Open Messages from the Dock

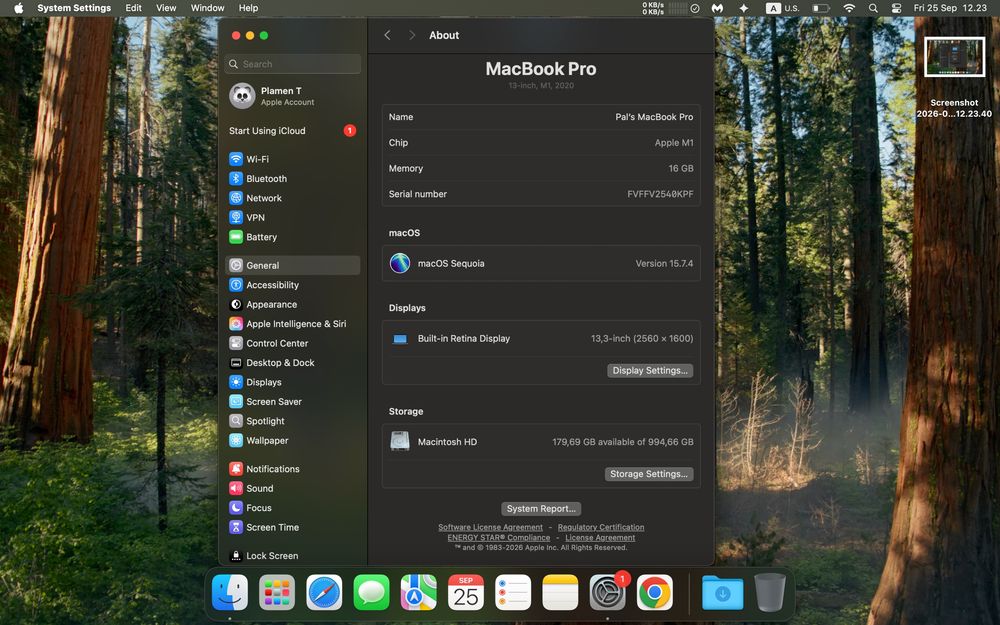371,592
